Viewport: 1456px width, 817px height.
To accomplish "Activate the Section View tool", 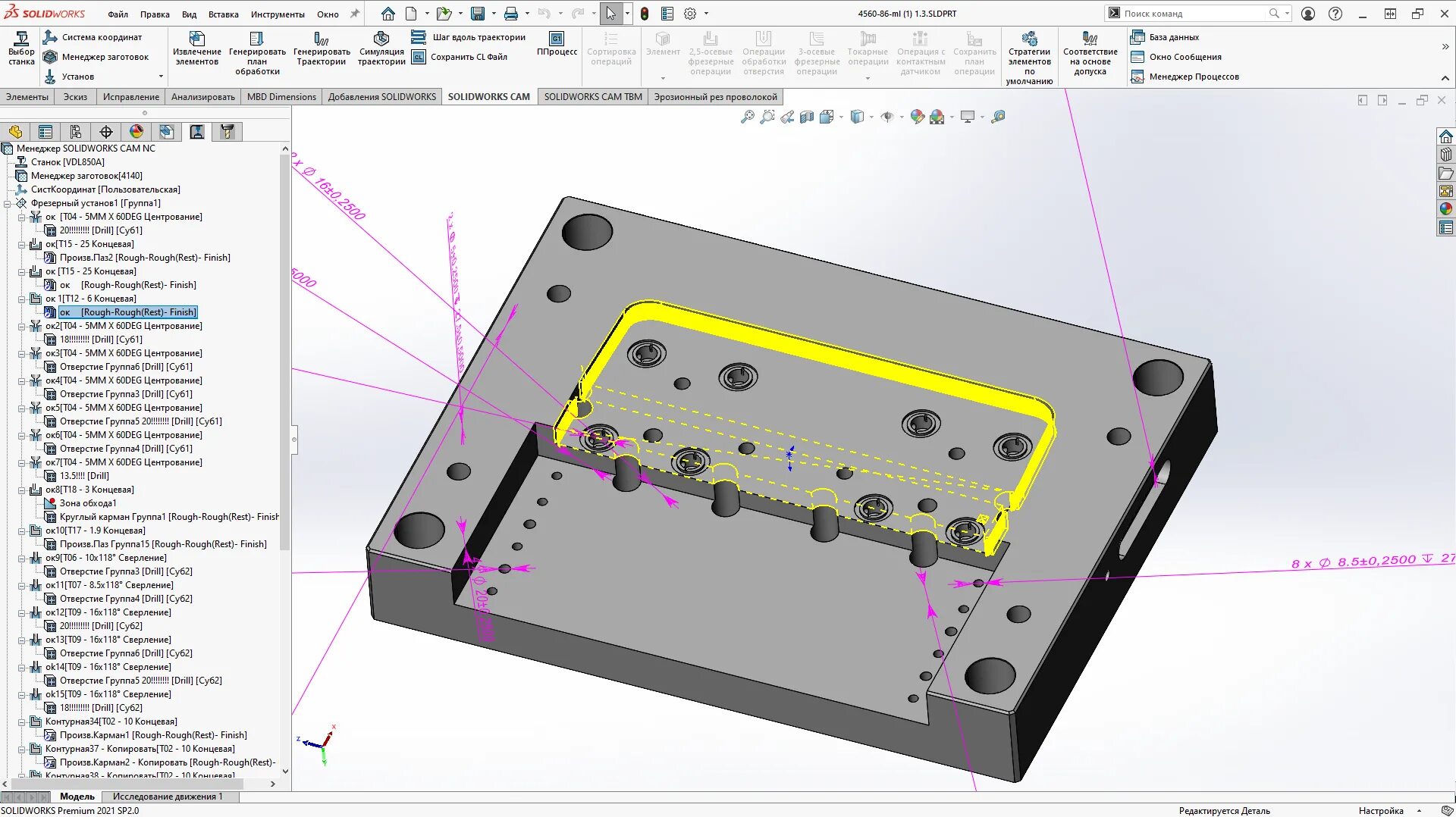I will click(x=806, y=117).
